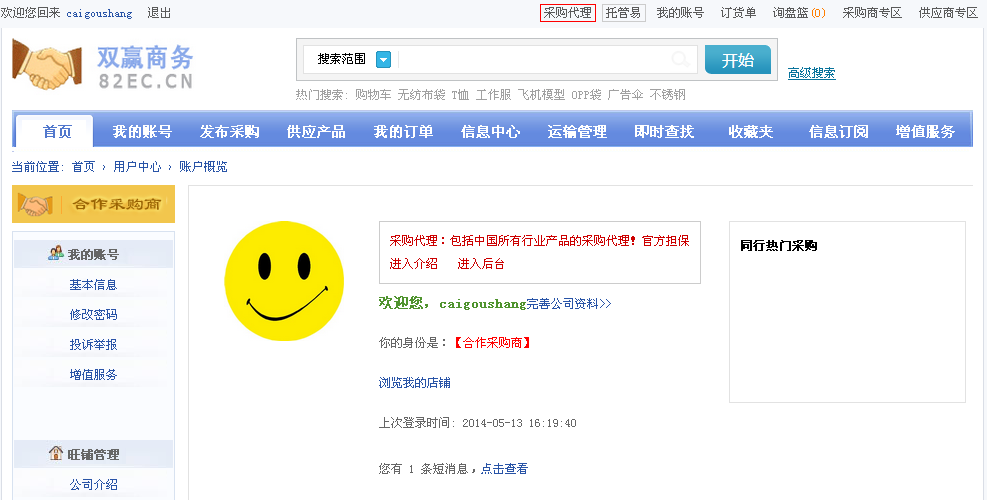
Task: Open 我的账号 in top bar
Action: pyautogui.click(x=680, y=13)
